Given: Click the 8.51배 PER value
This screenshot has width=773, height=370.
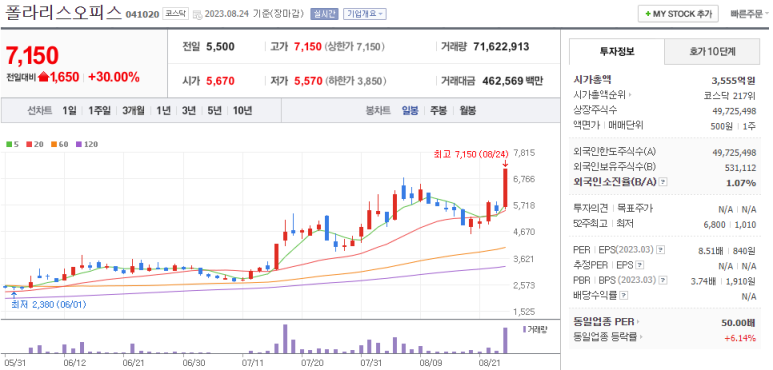Looking at the screenshot, I should click(711, 251).
